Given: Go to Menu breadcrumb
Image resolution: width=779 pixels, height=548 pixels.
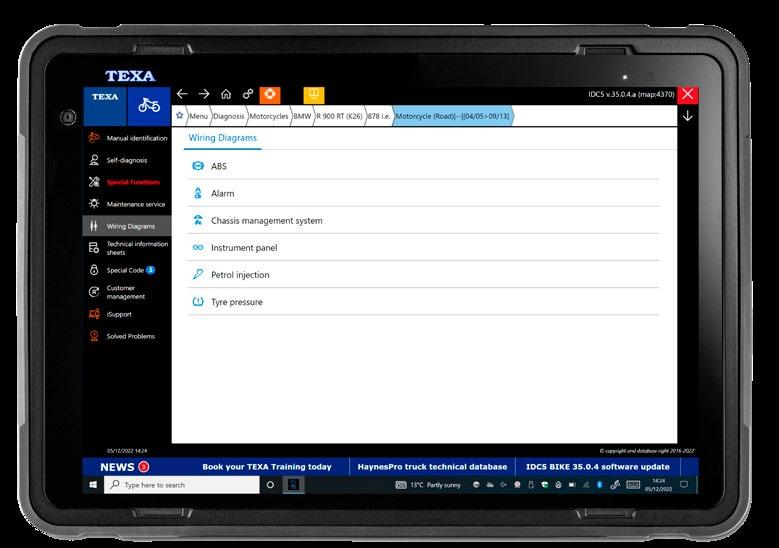Looking at the screenshot, I should pyautogui.click(x=198, y=116).
